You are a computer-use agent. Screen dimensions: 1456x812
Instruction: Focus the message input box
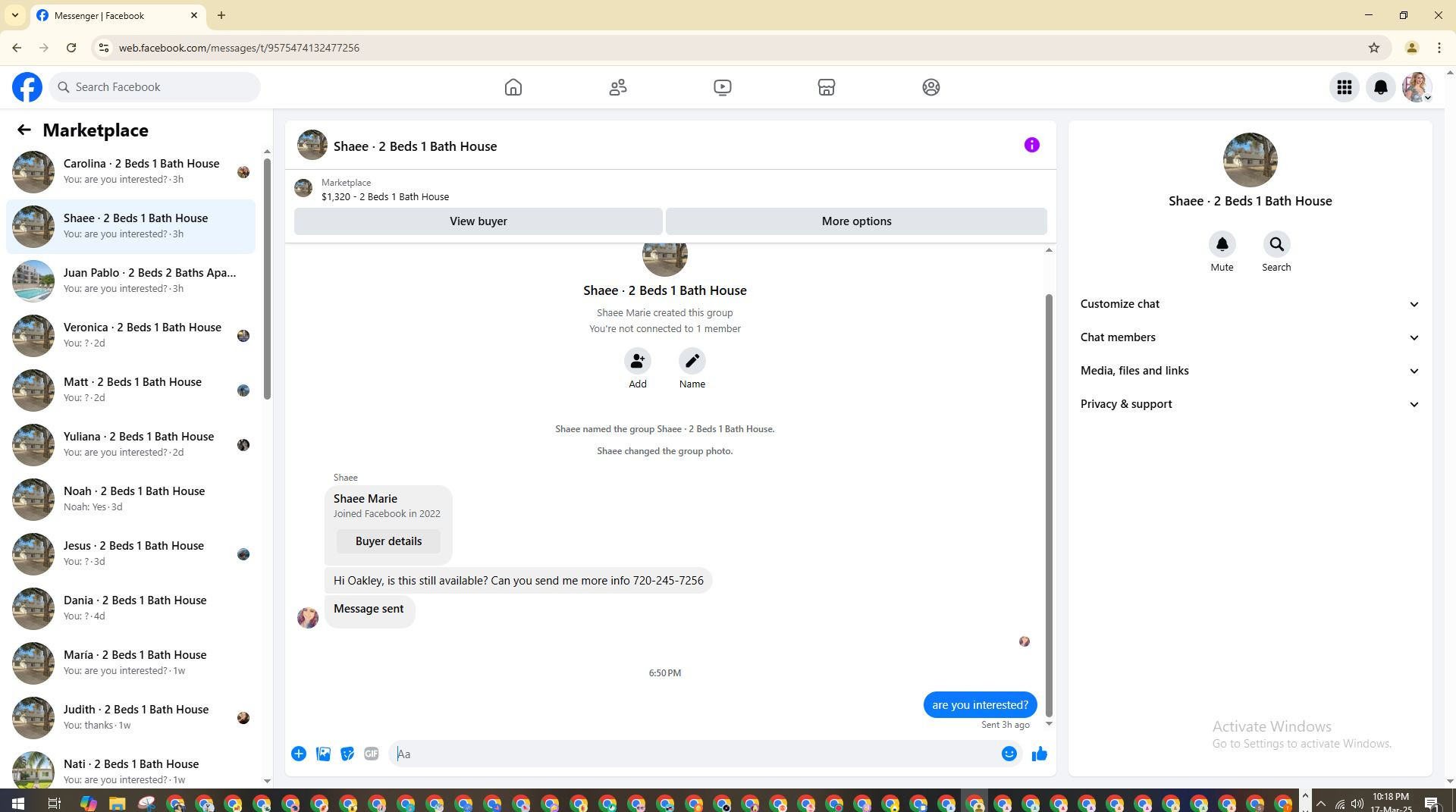tap(694, 754)
